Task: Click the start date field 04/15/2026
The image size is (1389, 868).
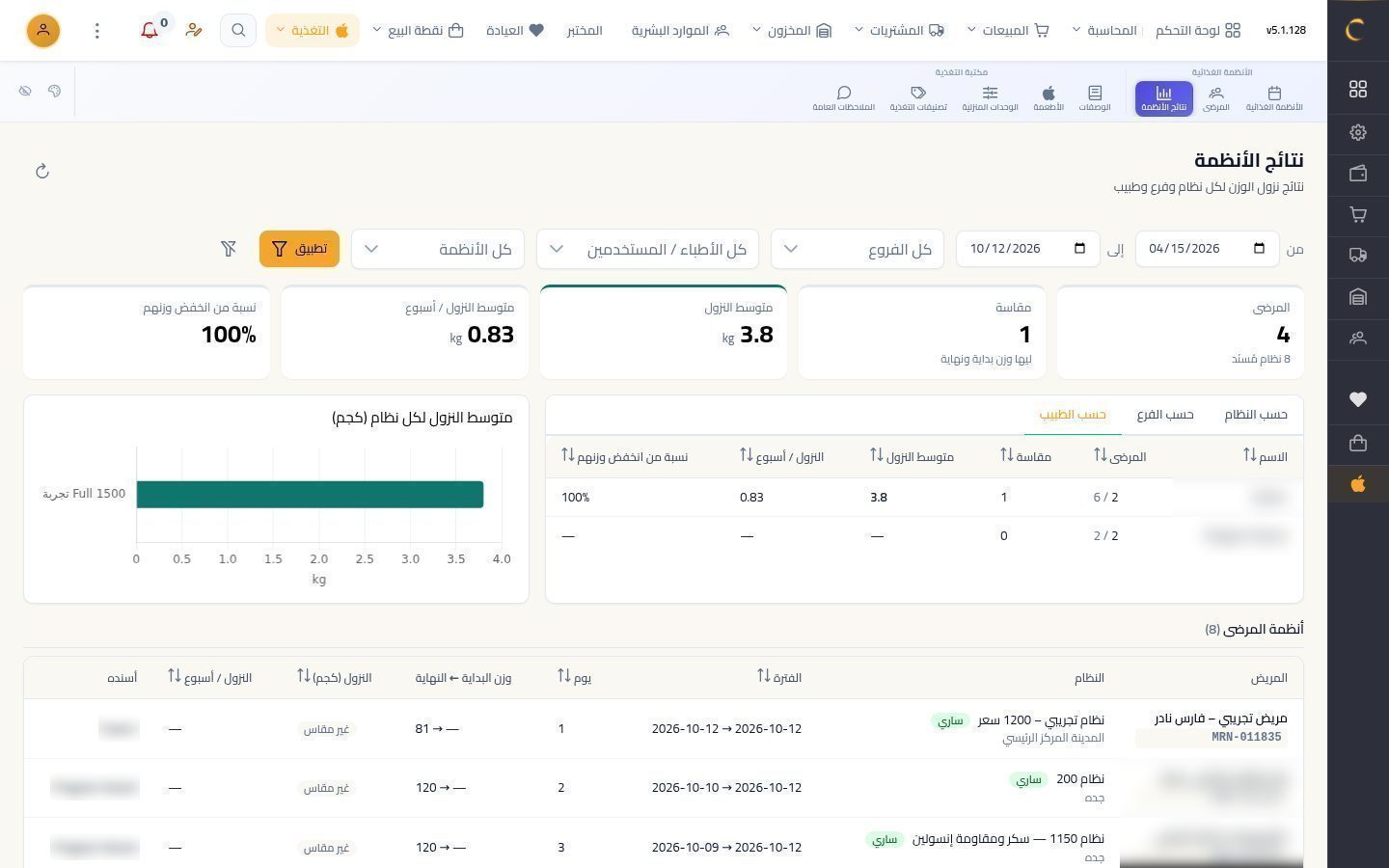Action: 1208,249
